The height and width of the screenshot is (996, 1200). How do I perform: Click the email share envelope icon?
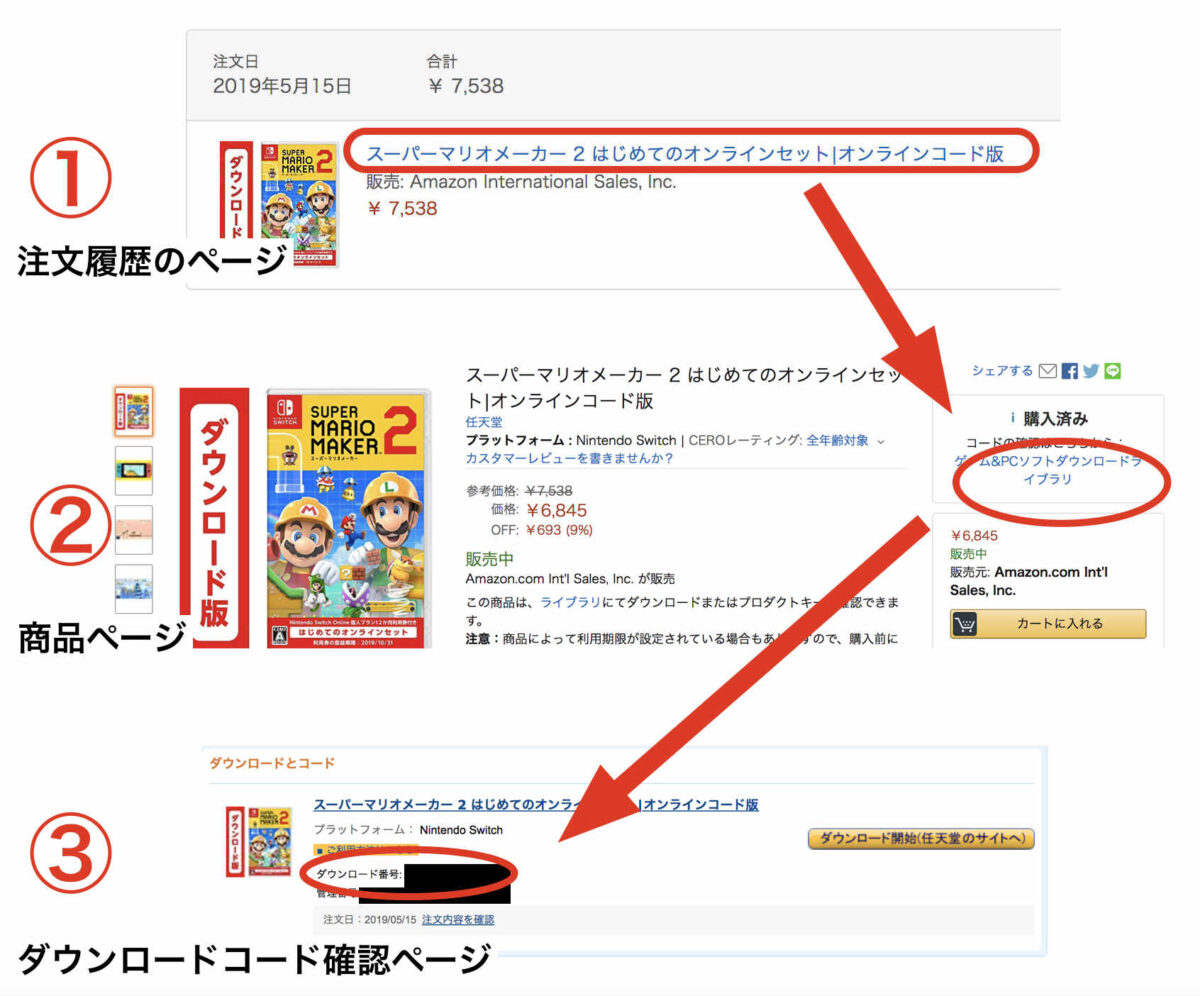click(x=1048, y=371)
